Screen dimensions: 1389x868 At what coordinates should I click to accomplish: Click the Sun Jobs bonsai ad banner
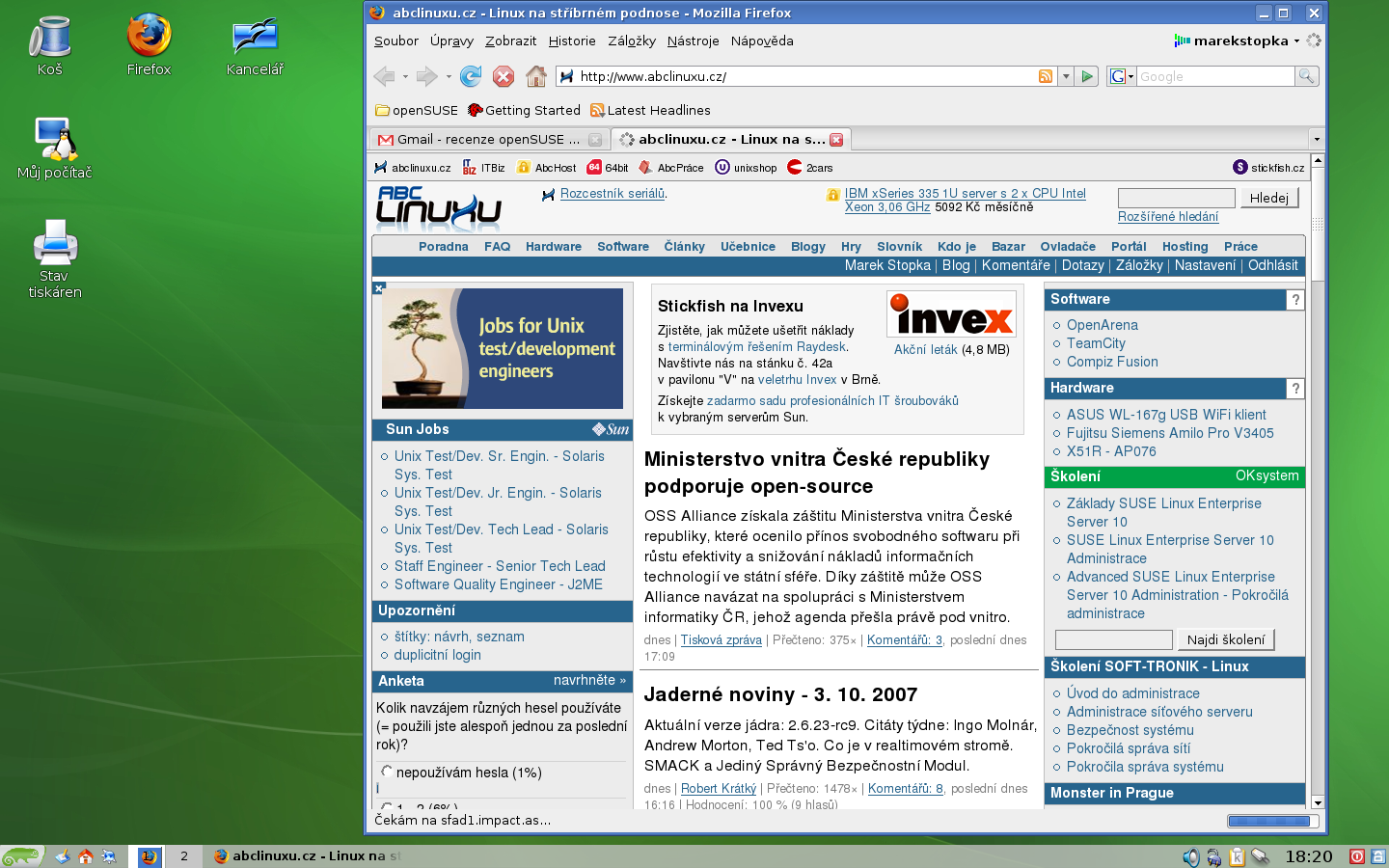[503, 348]
